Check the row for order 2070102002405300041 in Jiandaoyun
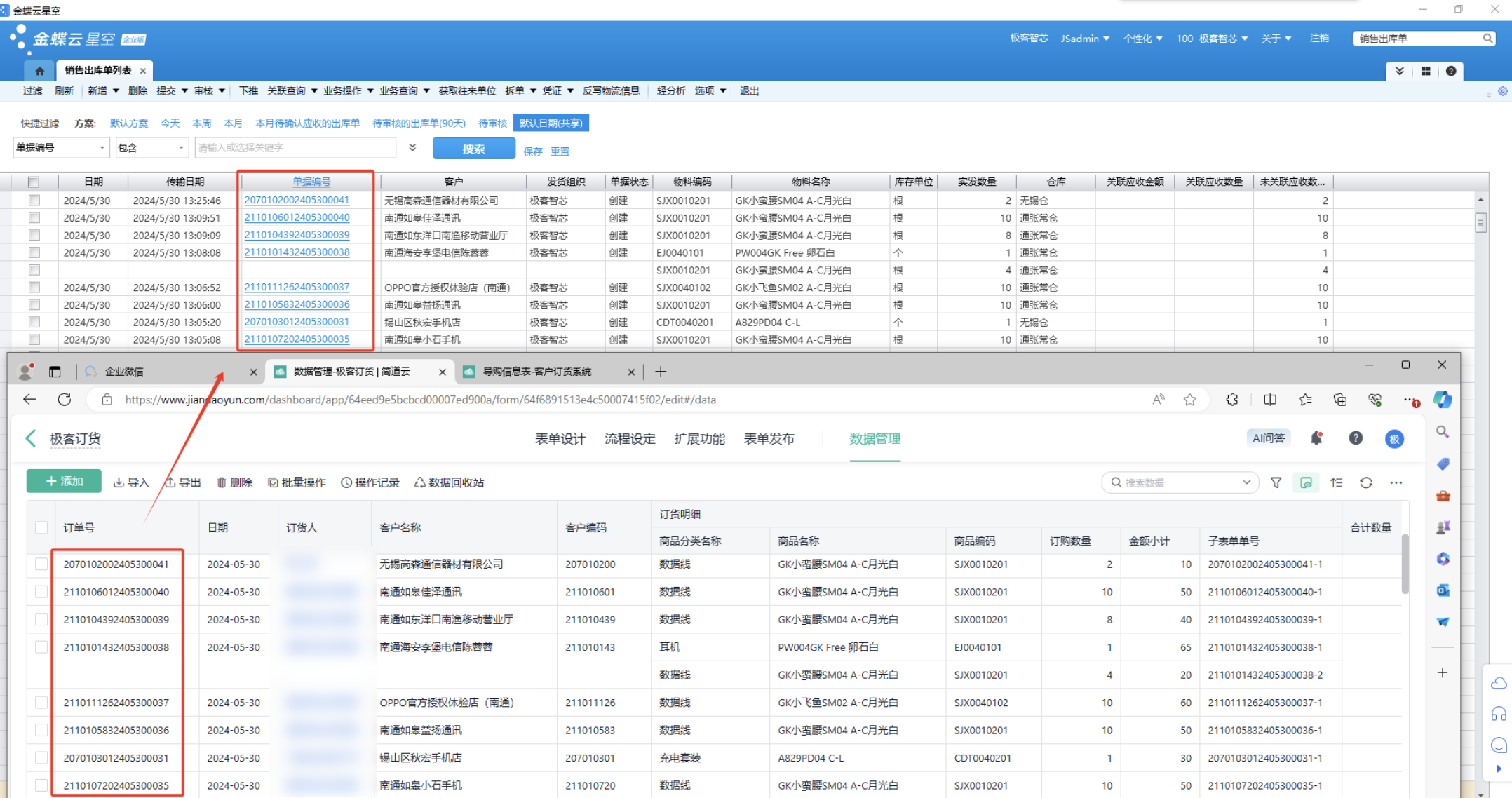 pyautogui.click(x=41, y=564)
